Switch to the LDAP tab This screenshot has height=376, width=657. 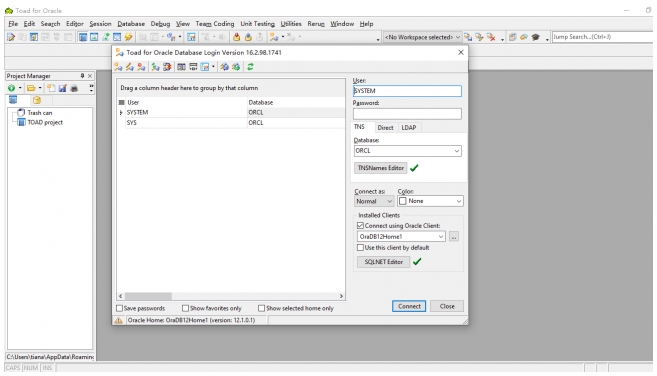(409, 127)
